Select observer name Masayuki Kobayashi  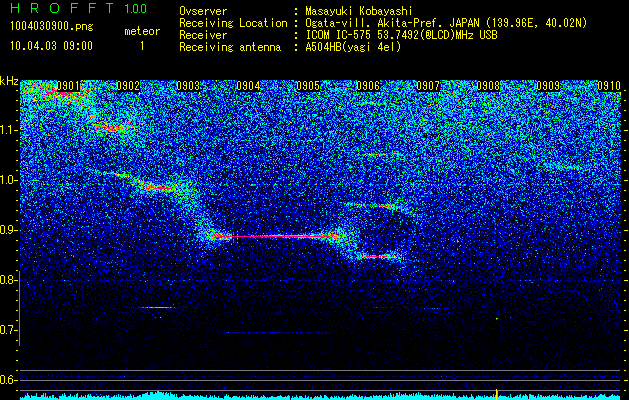(358, 11)
